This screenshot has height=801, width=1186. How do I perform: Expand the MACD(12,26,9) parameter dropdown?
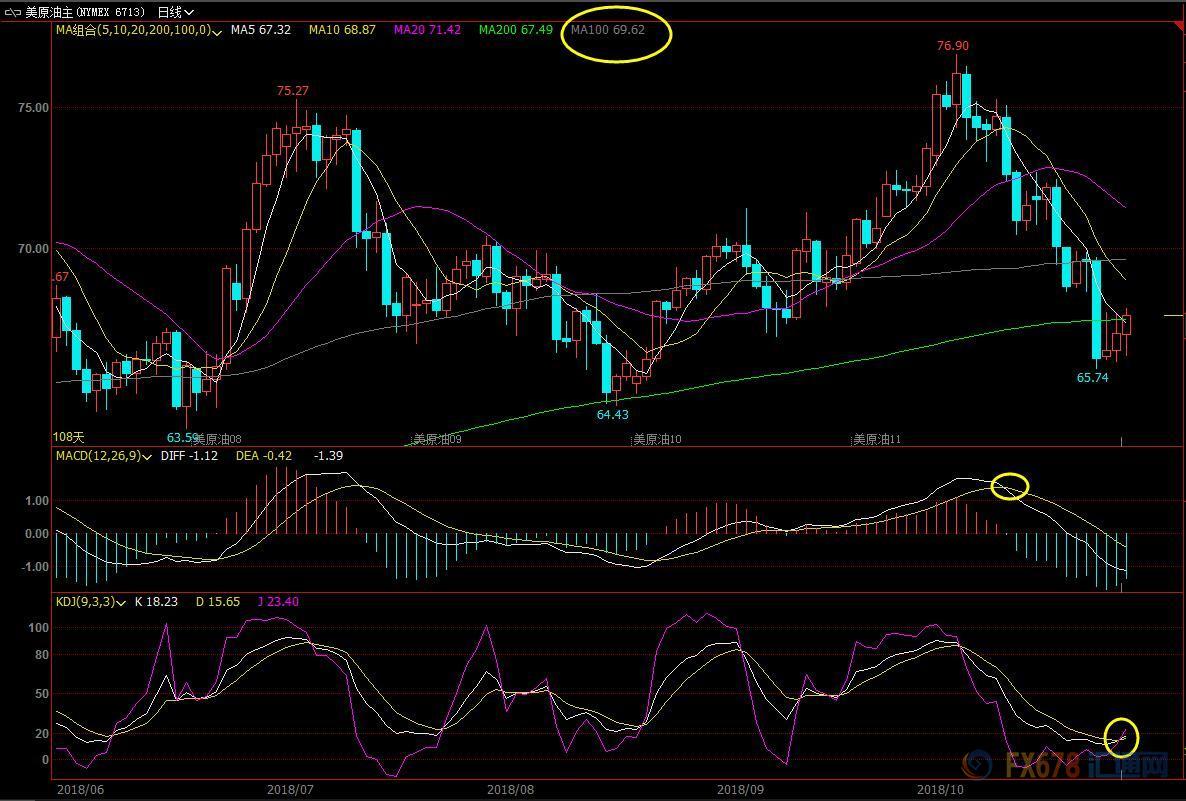point(147,456)
